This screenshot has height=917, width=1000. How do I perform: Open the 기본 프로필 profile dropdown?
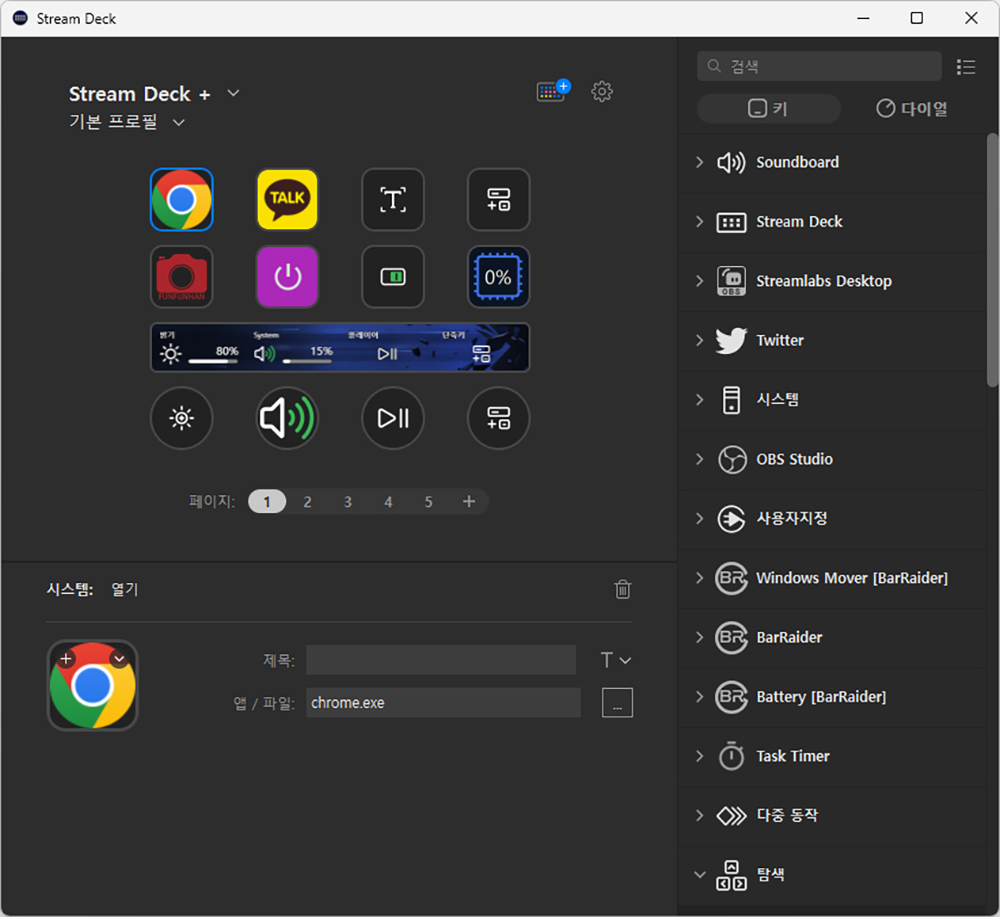[179, 122]
